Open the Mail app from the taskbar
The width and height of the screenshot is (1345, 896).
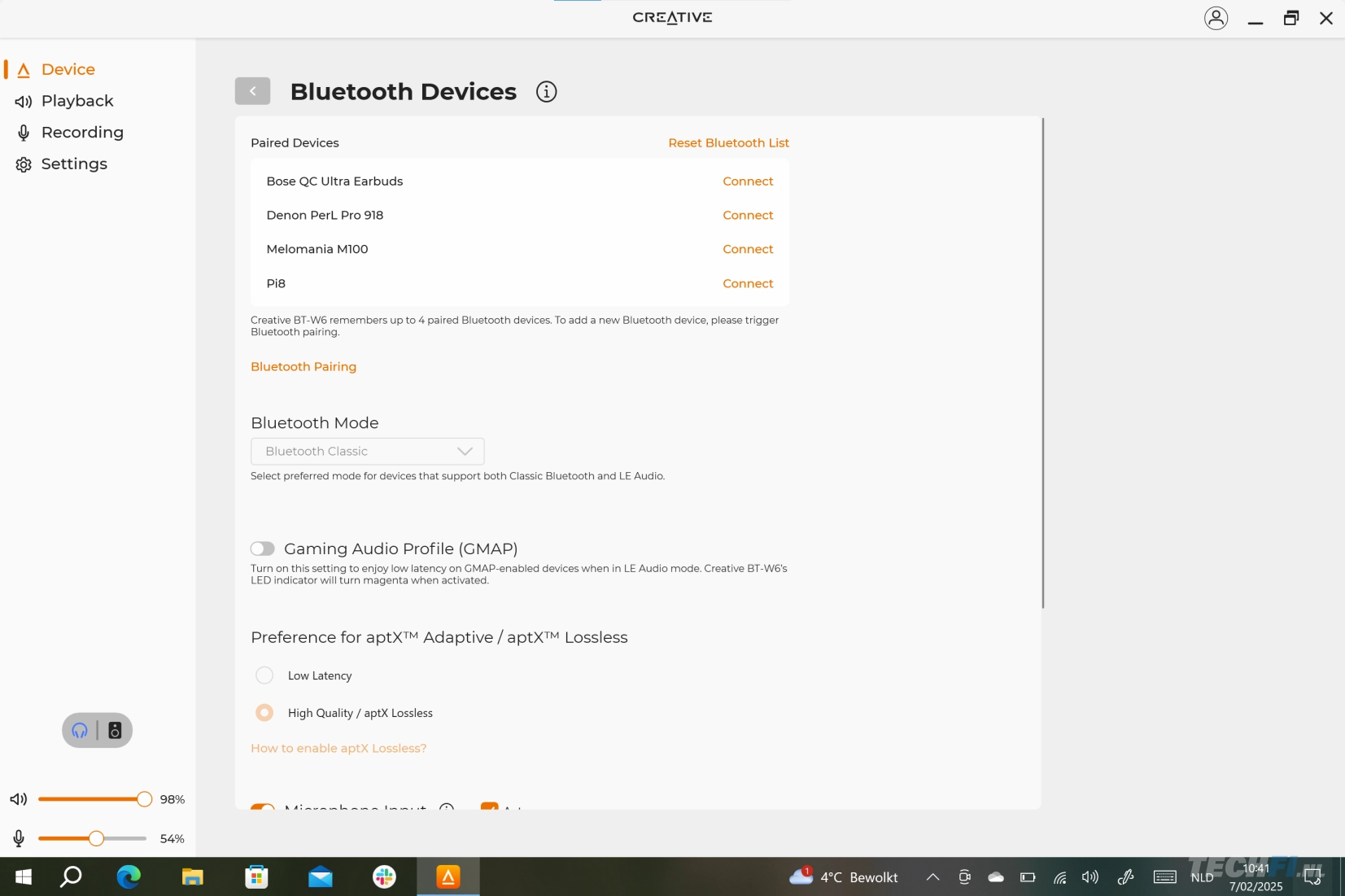click(x=321, y=876)
